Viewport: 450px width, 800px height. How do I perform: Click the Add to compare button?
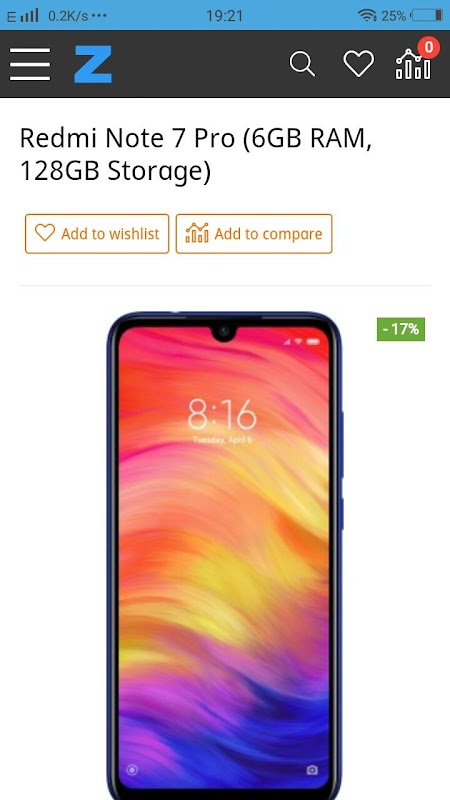click(254, 234)
